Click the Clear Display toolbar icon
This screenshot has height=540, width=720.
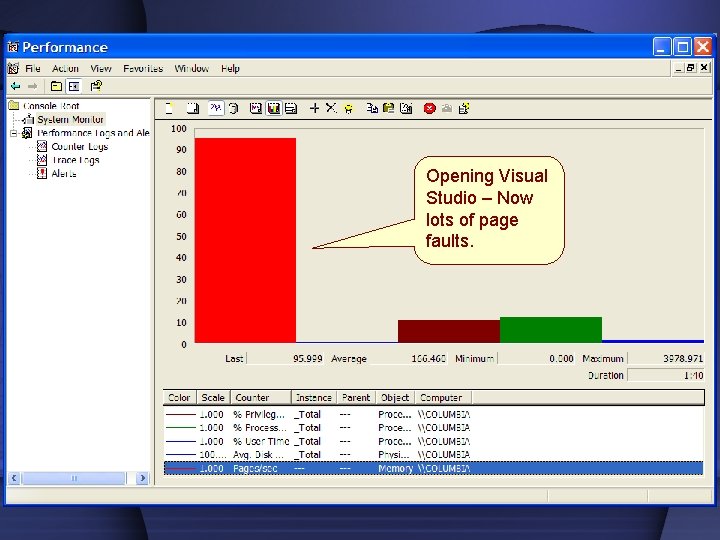click(193, 108)
